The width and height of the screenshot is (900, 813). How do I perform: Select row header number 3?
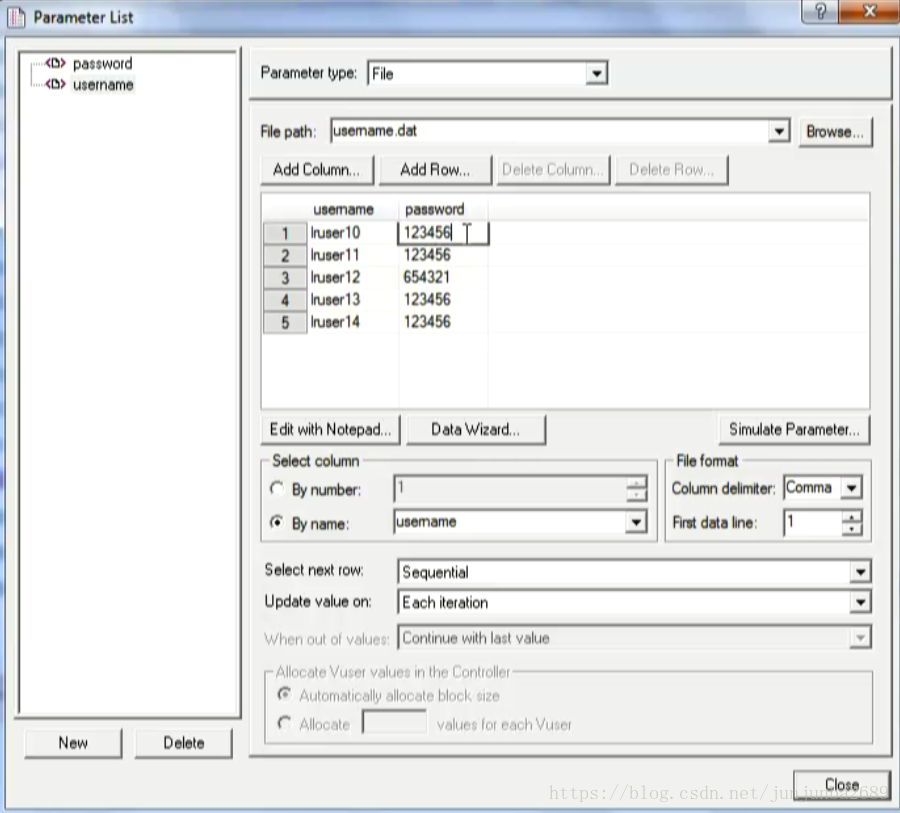pyautogui.click(x=285, y=278)
